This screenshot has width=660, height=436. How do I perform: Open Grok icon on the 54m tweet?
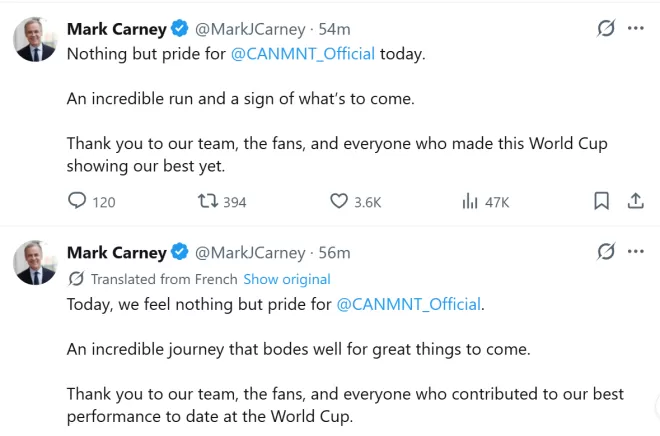point(606,29)
